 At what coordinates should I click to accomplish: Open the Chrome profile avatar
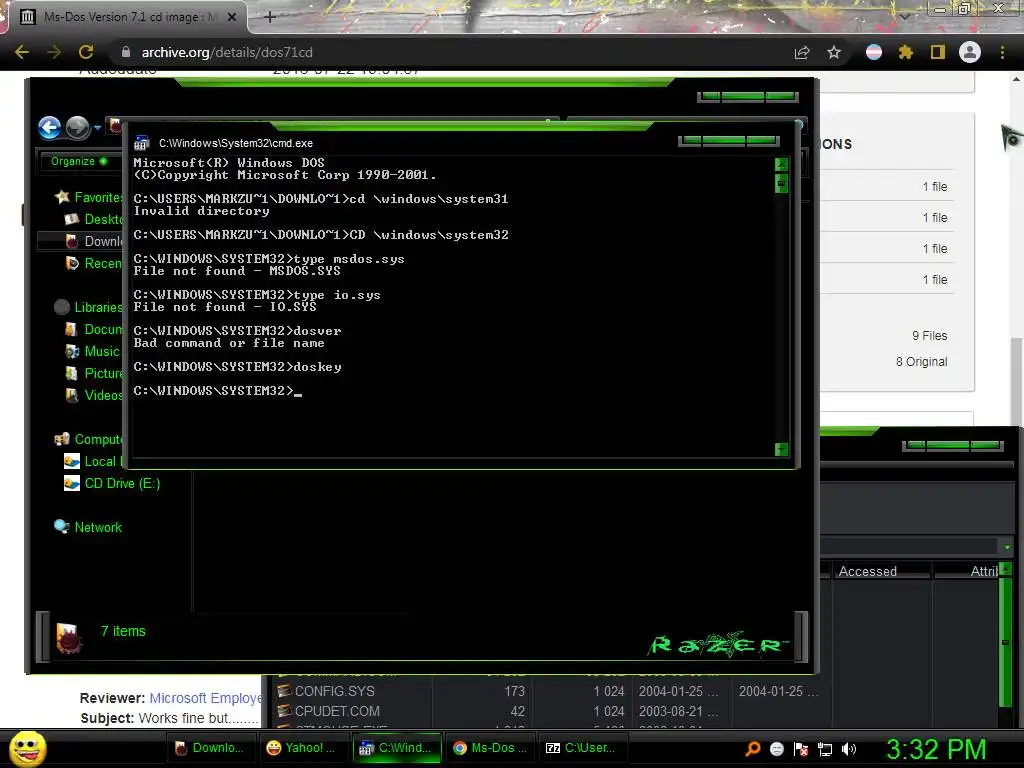coord(970,52)
